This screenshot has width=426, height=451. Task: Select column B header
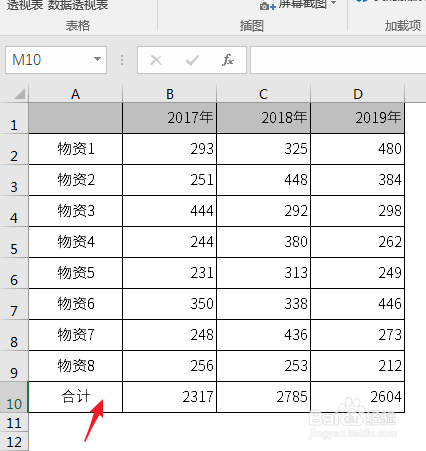pyautogui.click(x=170, y=94)
